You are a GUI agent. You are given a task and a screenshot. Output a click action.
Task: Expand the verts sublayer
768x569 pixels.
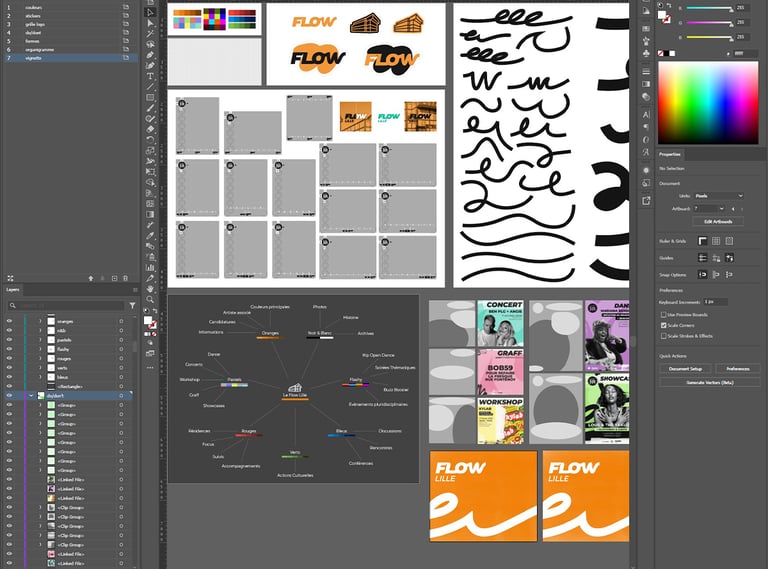click(41, 368)
